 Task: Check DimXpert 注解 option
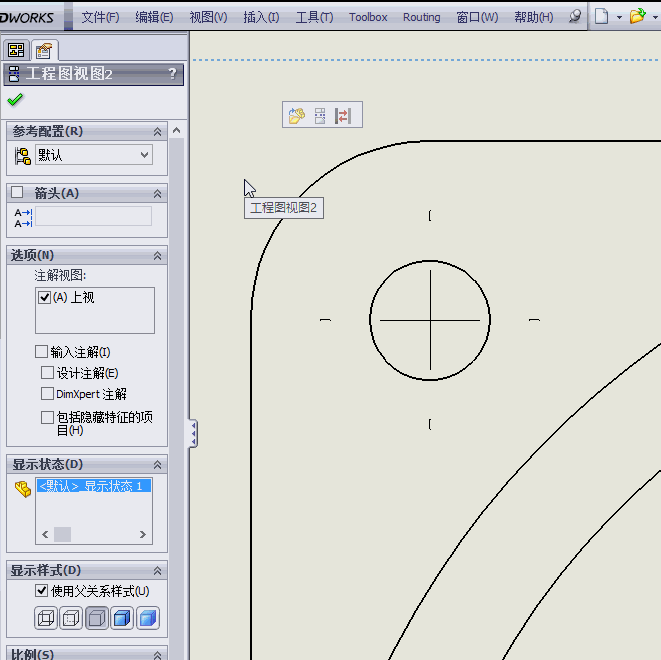[47, 394]
